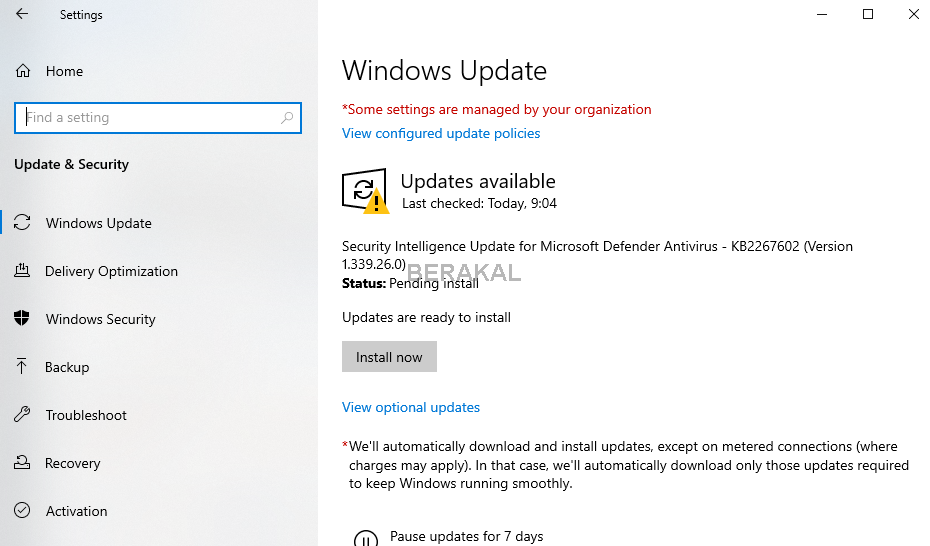Screen dimensions: 930x546
Task: Click the search magnifier in Find a setting
Action: point(287,117)
